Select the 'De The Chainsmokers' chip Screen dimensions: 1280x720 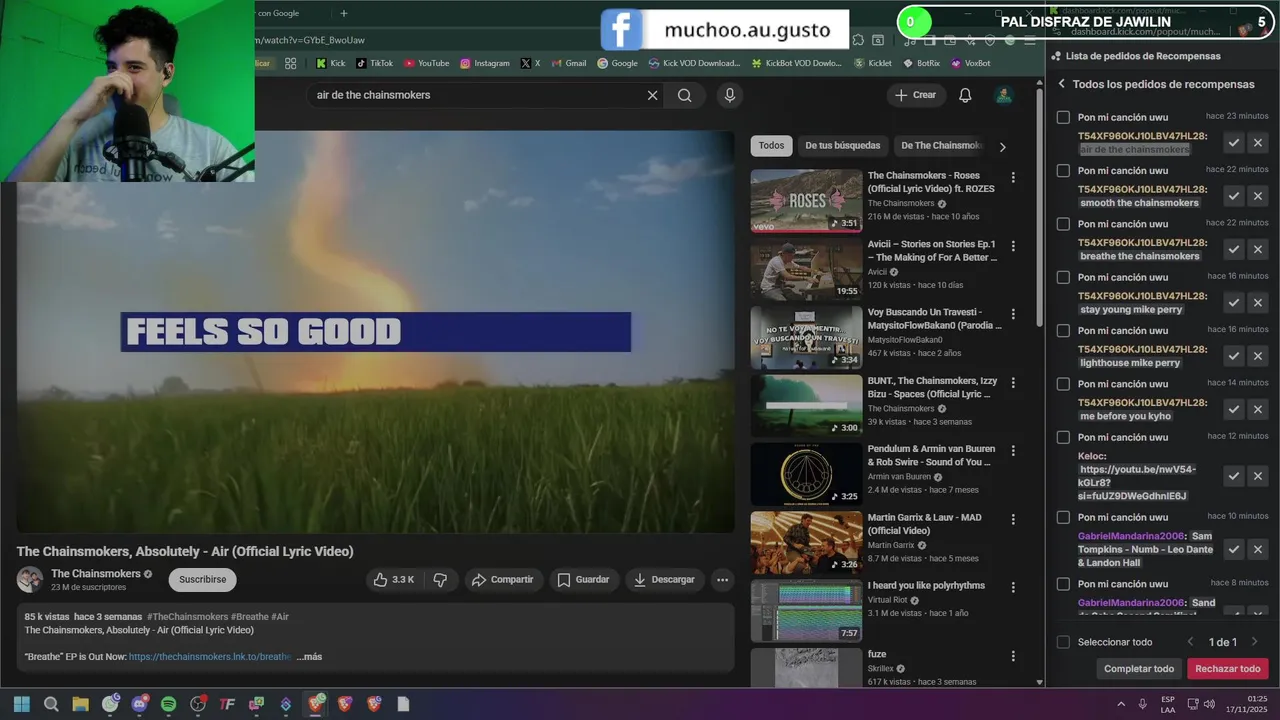[x=941, y=146]
